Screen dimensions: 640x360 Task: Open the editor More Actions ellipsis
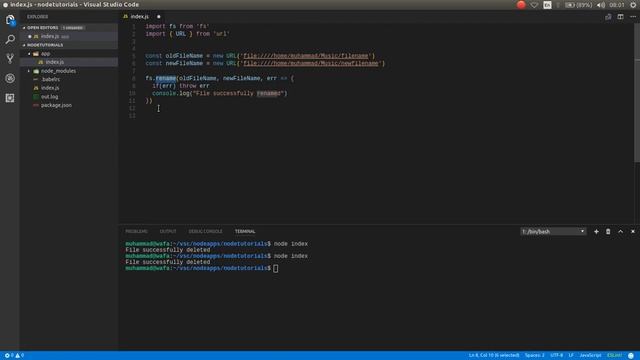tap(633, 17)
